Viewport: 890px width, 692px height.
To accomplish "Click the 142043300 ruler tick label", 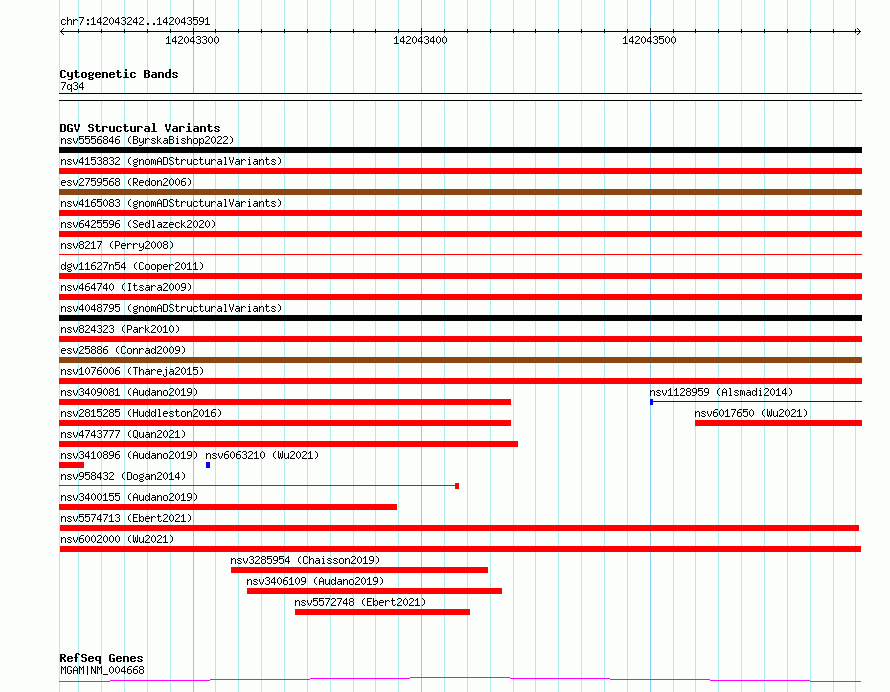I will click(192, 41).
